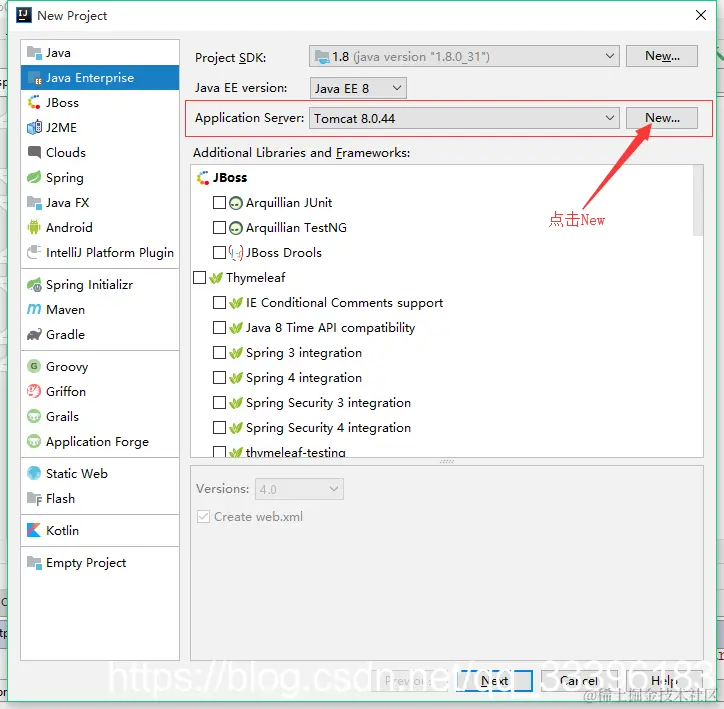Select the Static Web globe icon

click(34, 474)
